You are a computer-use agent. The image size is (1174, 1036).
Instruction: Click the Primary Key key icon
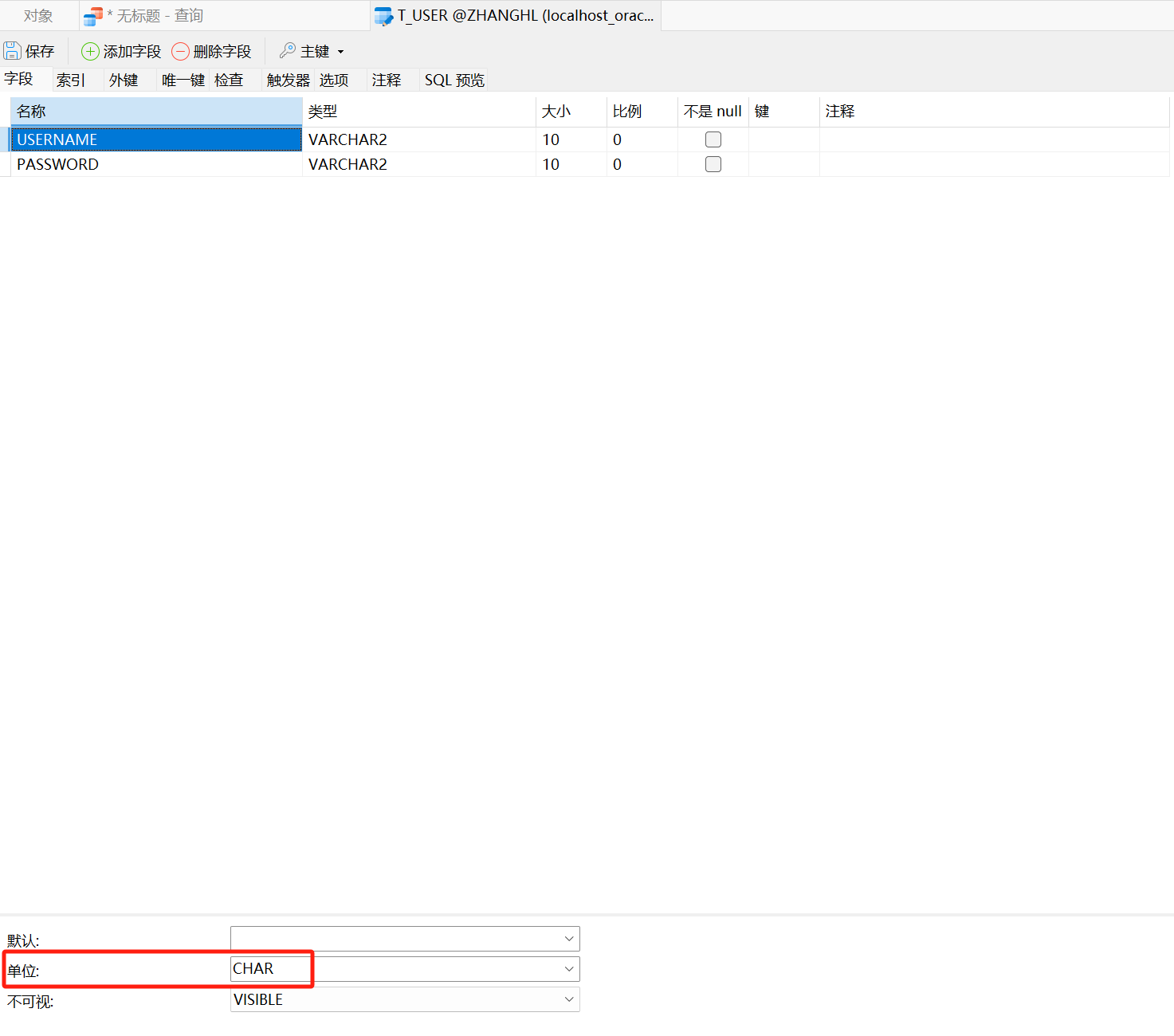[288, 51]
